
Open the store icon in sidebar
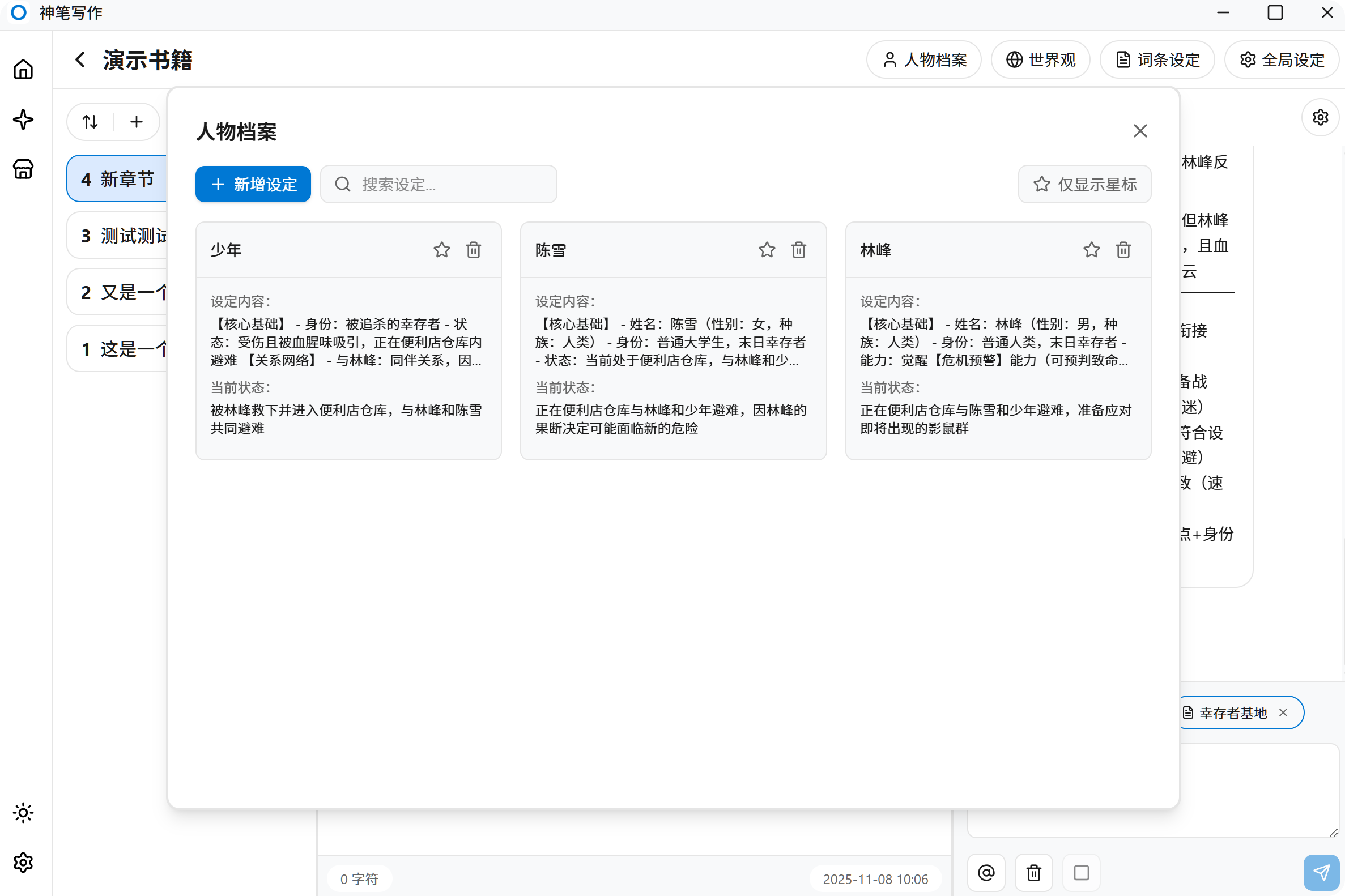(x=23, y=169)
